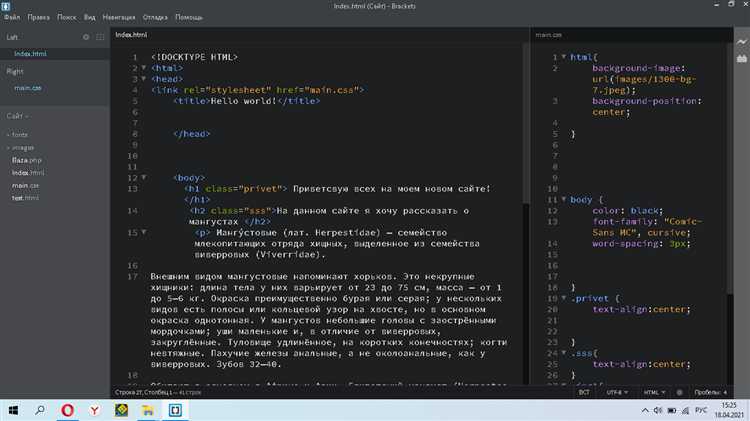Screen dimensions: 750x421
Task: Open Opera browser from the taskbar
Action: click(67, 410)
